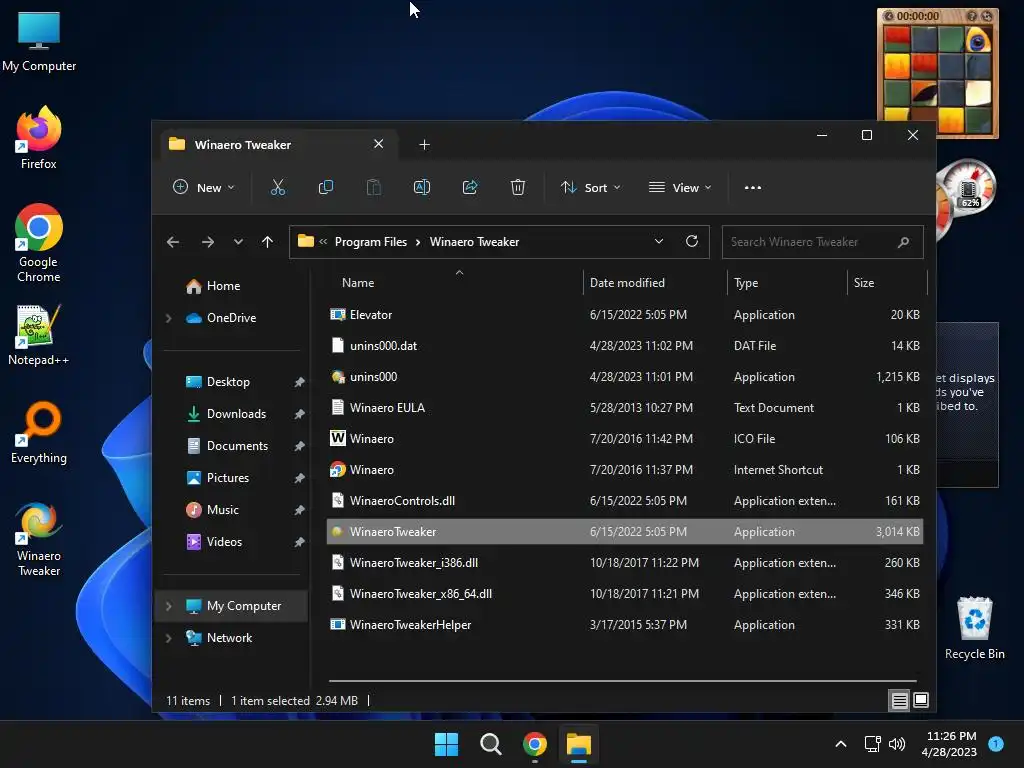Click the Paste clipboard icon
The image size is (1024, 768).
[374, 187]
